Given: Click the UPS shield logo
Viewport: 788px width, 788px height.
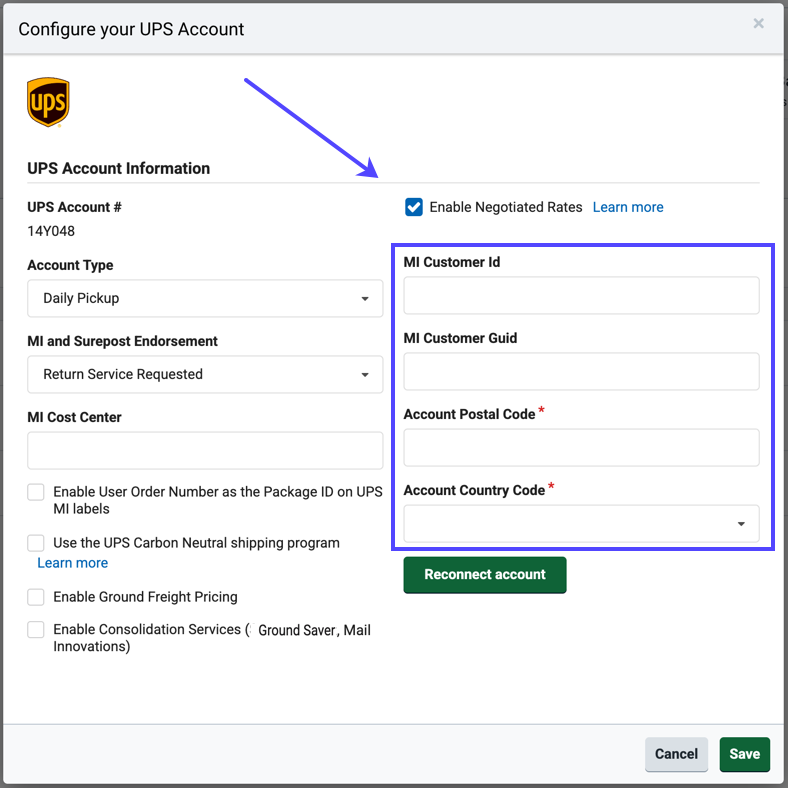Looking at the screenshot, I should [x=48, y=103].
